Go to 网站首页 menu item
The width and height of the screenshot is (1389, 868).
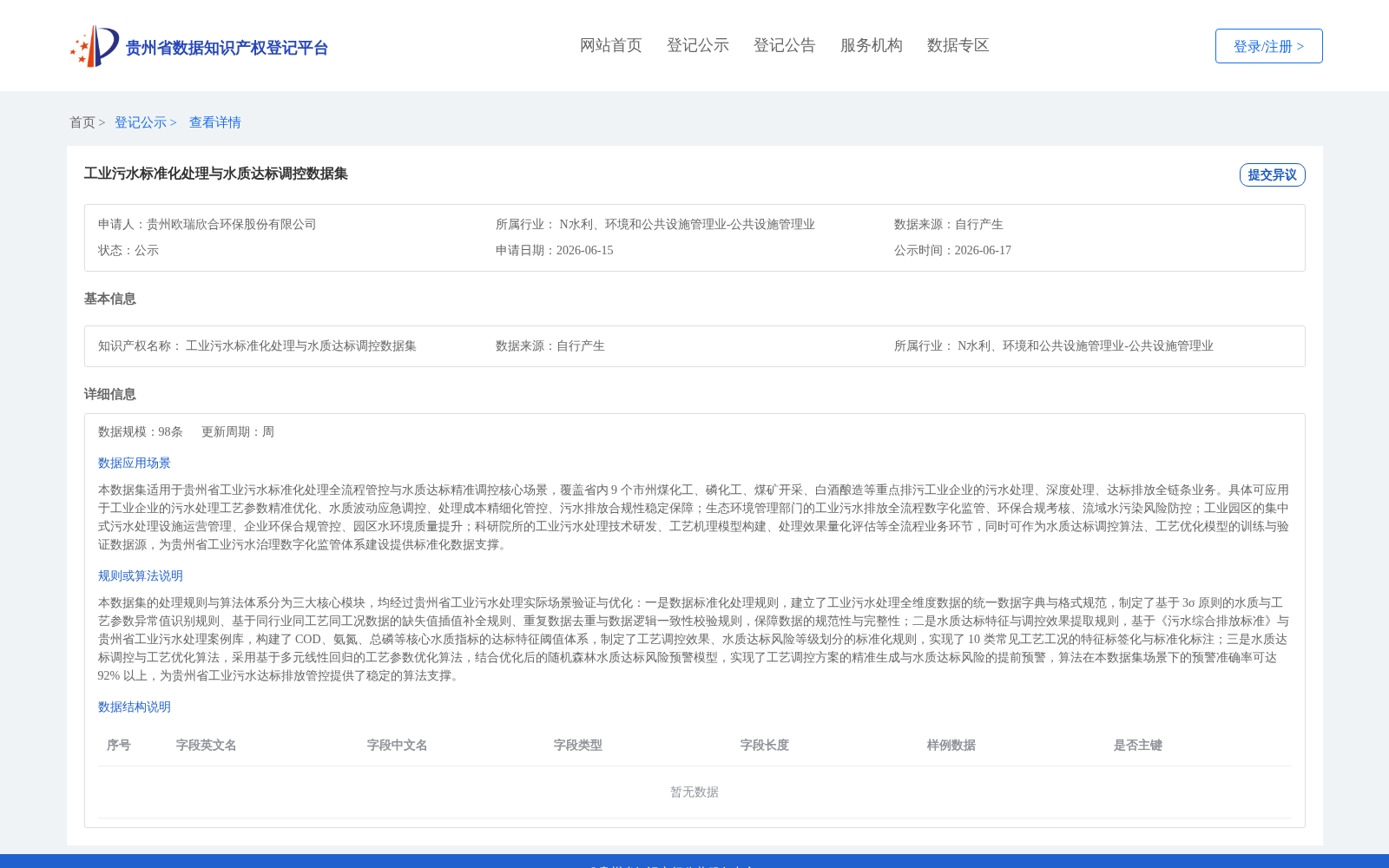611,45
